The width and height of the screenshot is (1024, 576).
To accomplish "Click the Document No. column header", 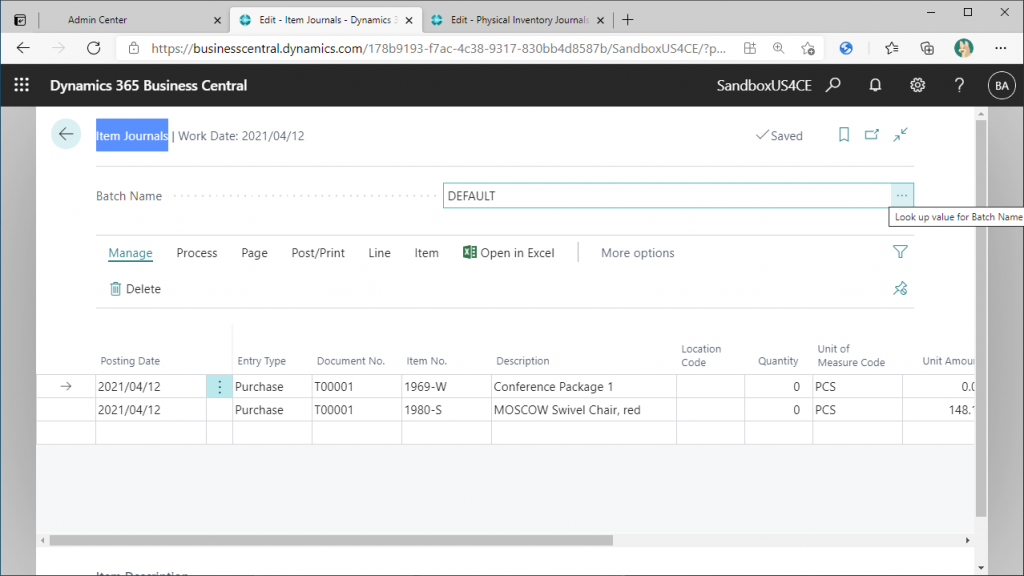I will coord(351,360).
